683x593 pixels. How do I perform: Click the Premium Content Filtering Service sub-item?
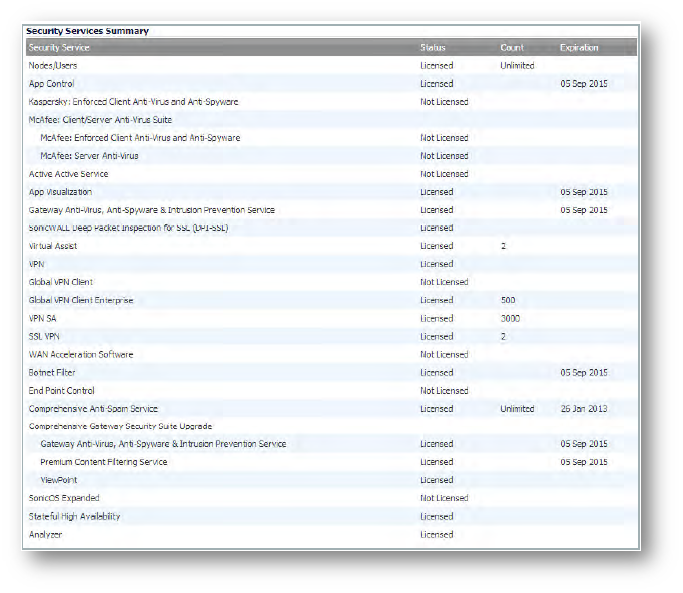point(104,462)
